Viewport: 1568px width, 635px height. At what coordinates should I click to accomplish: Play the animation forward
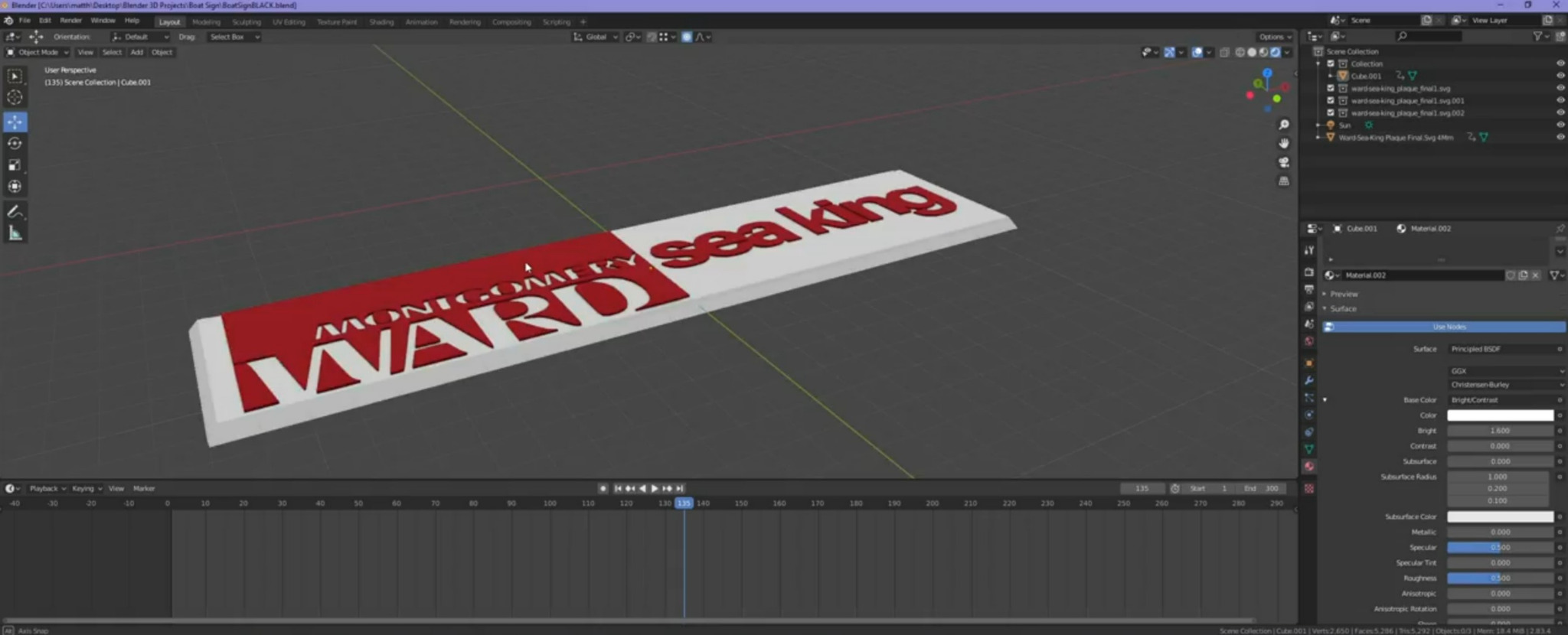pyautogui.click(x=655, y=488)
